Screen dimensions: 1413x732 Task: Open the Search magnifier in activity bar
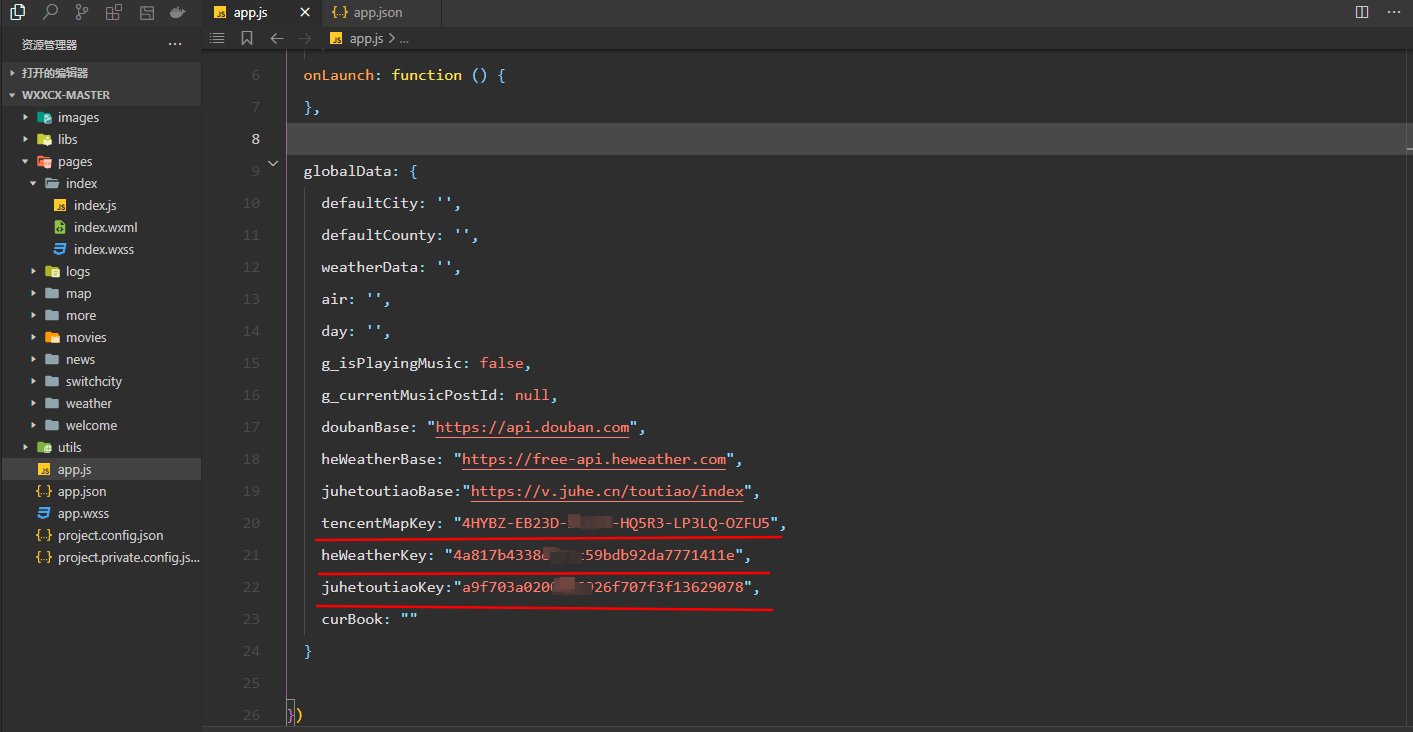(49, 12)
